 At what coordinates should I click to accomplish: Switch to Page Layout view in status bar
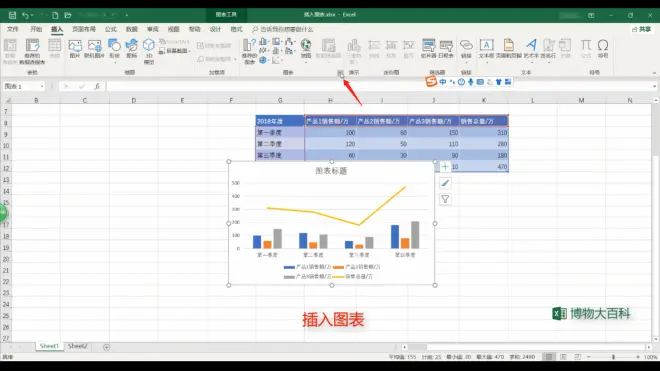tap(563, 357)
